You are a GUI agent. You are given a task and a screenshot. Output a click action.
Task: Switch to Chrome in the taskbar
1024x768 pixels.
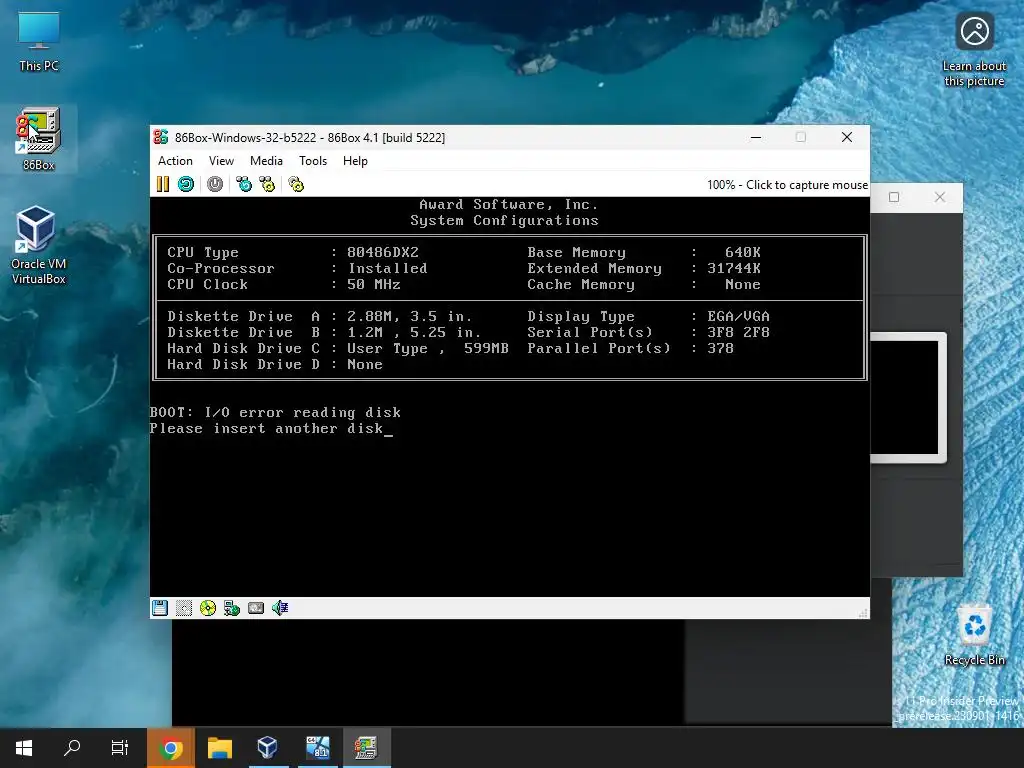[170, 748]
